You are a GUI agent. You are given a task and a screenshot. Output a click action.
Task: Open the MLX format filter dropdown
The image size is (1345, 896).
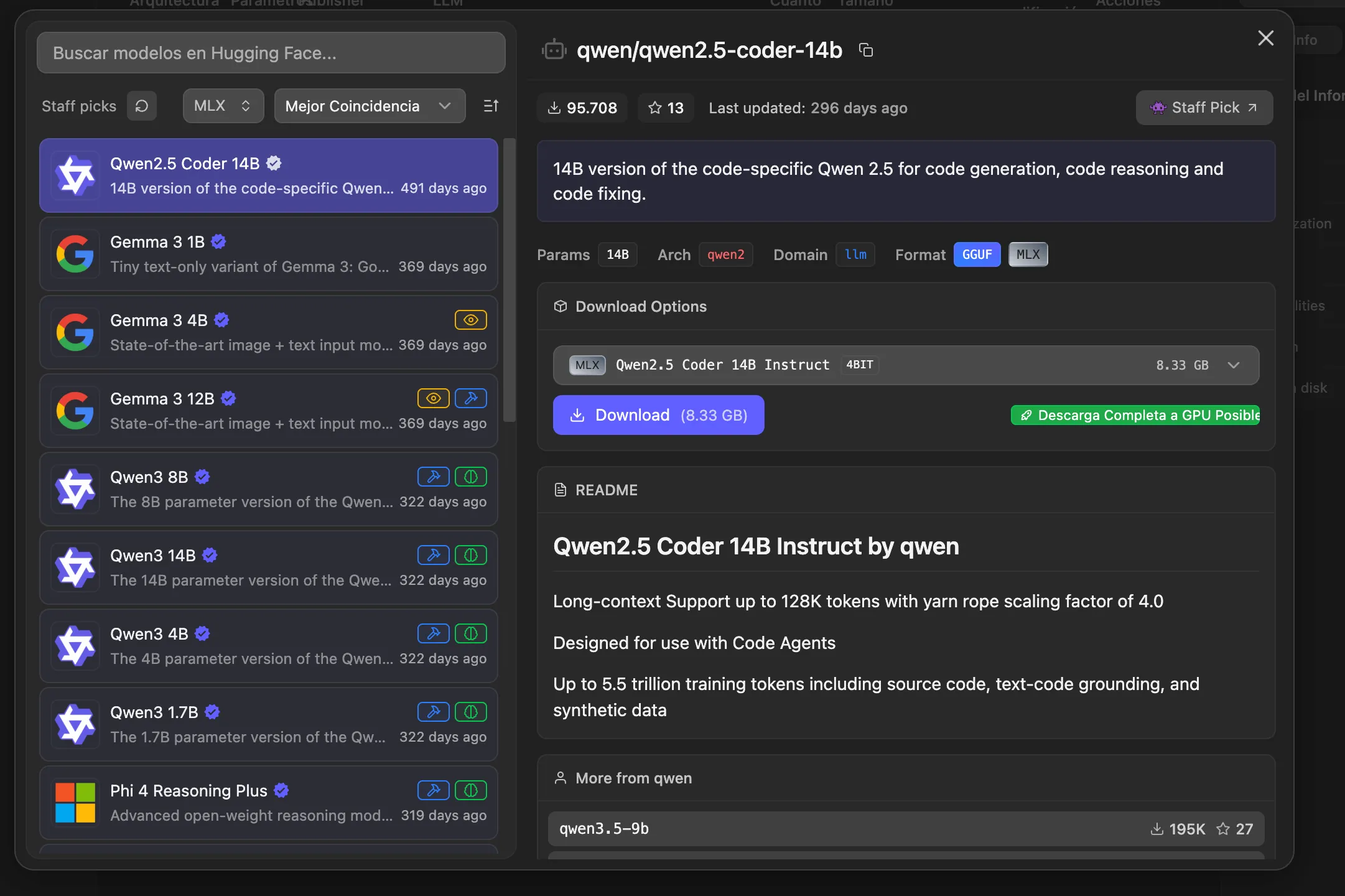click(x=223, y=106)
